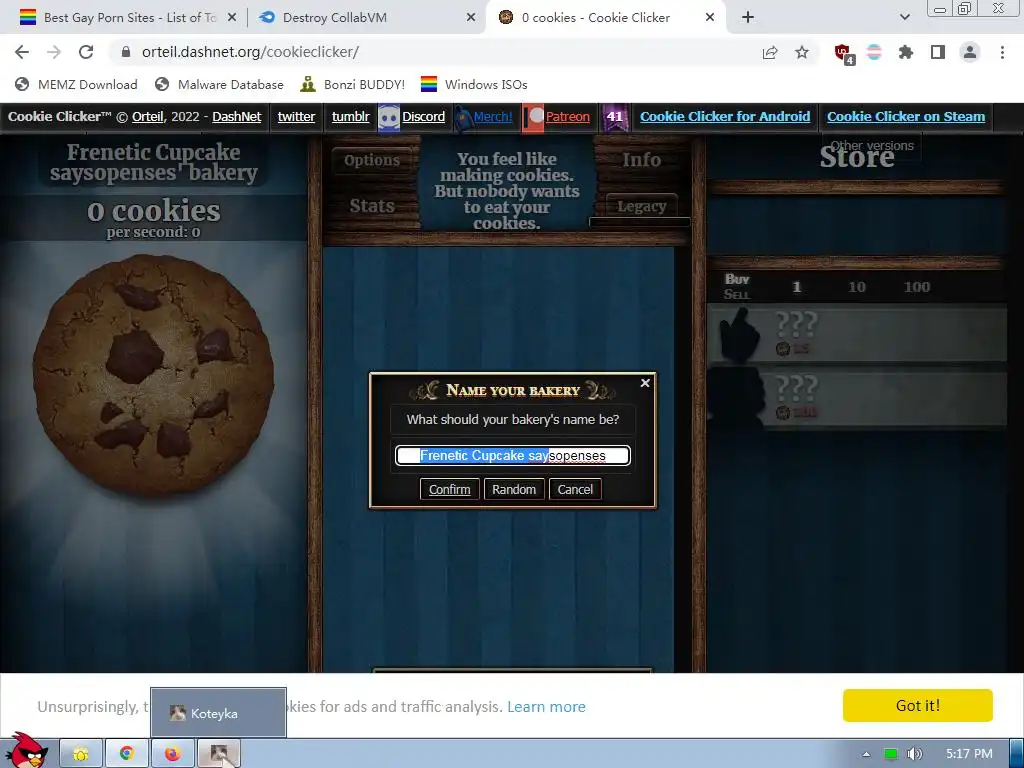Open the DashNet link
This screenshot has height=768, width=1024.
(236, 116)
